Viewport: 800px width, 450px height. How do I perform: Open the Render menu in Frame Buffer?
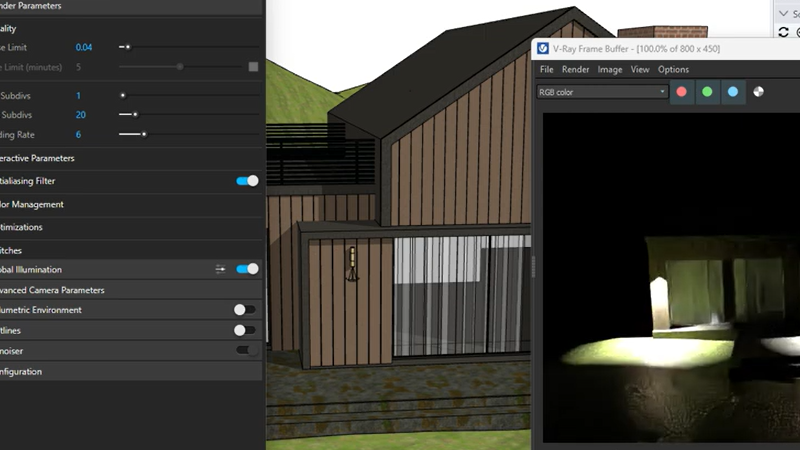click(575, 70)
